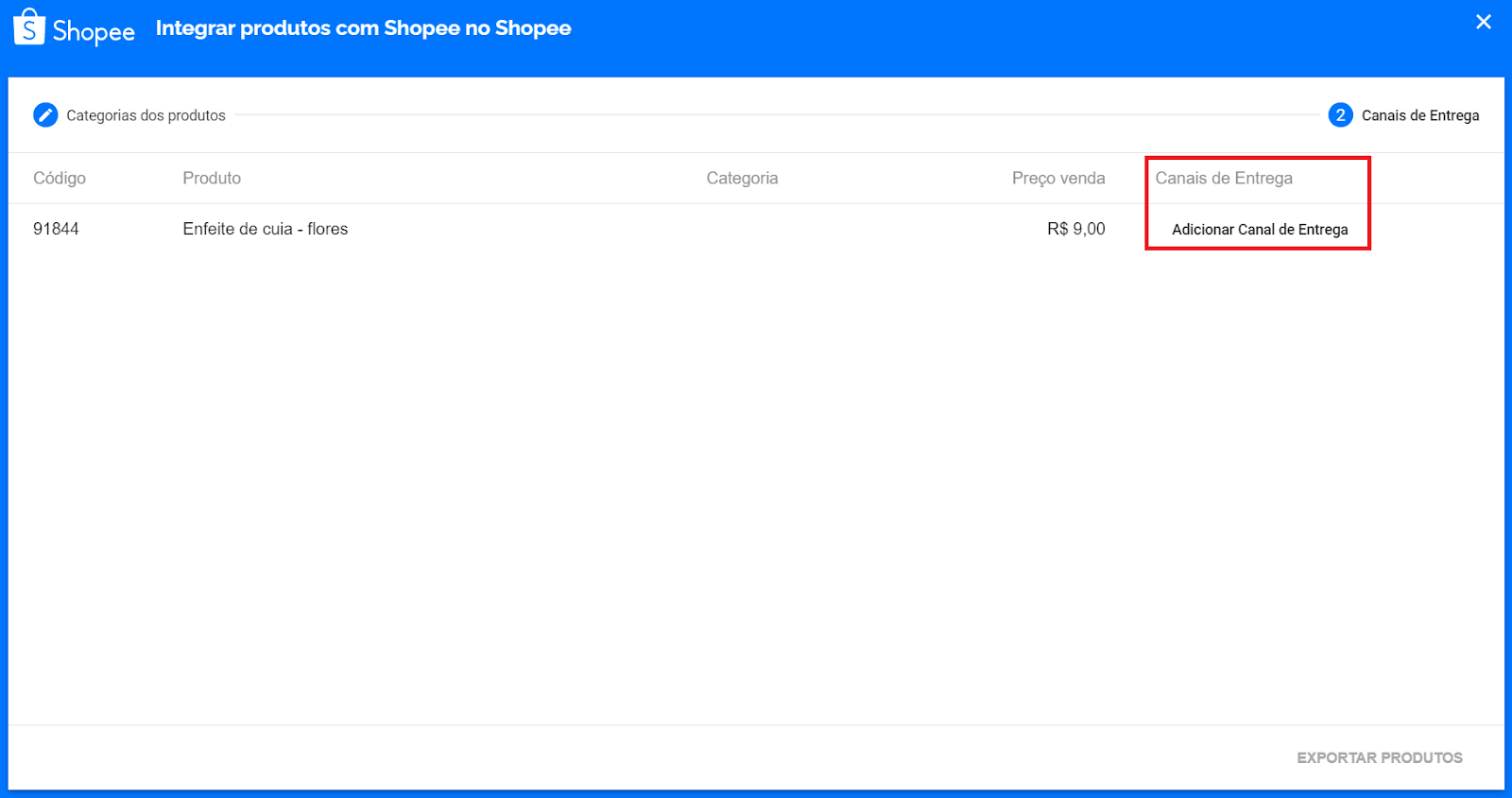Click the Produto column header
This screenshot has width=1512, height=798.
pyautogui.click(x=212, y=178)
